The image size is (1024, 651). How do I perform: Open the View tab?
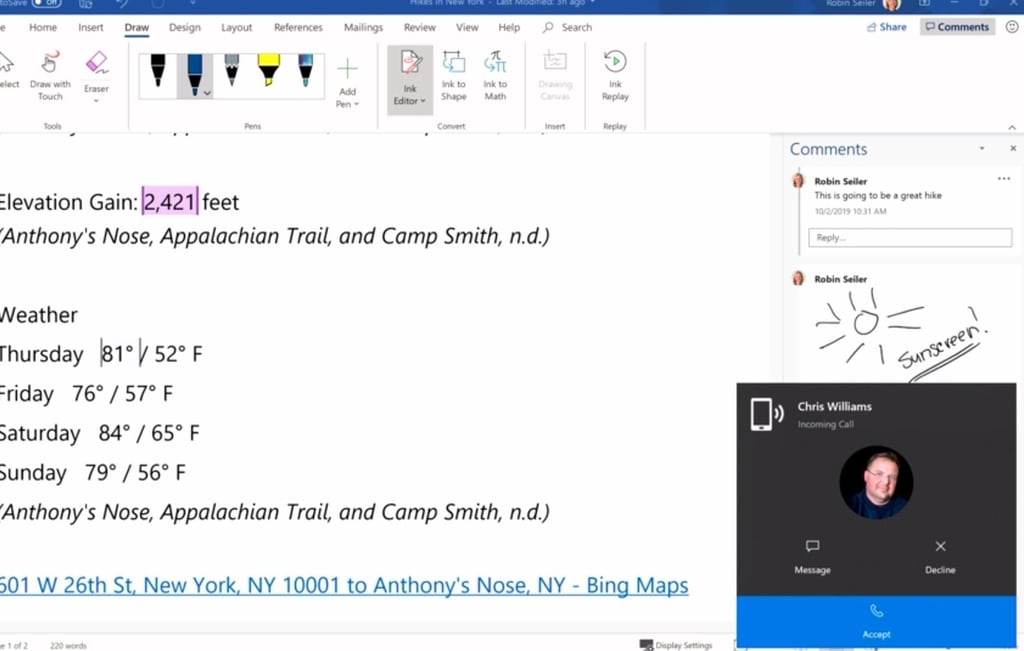click(467, 27)
